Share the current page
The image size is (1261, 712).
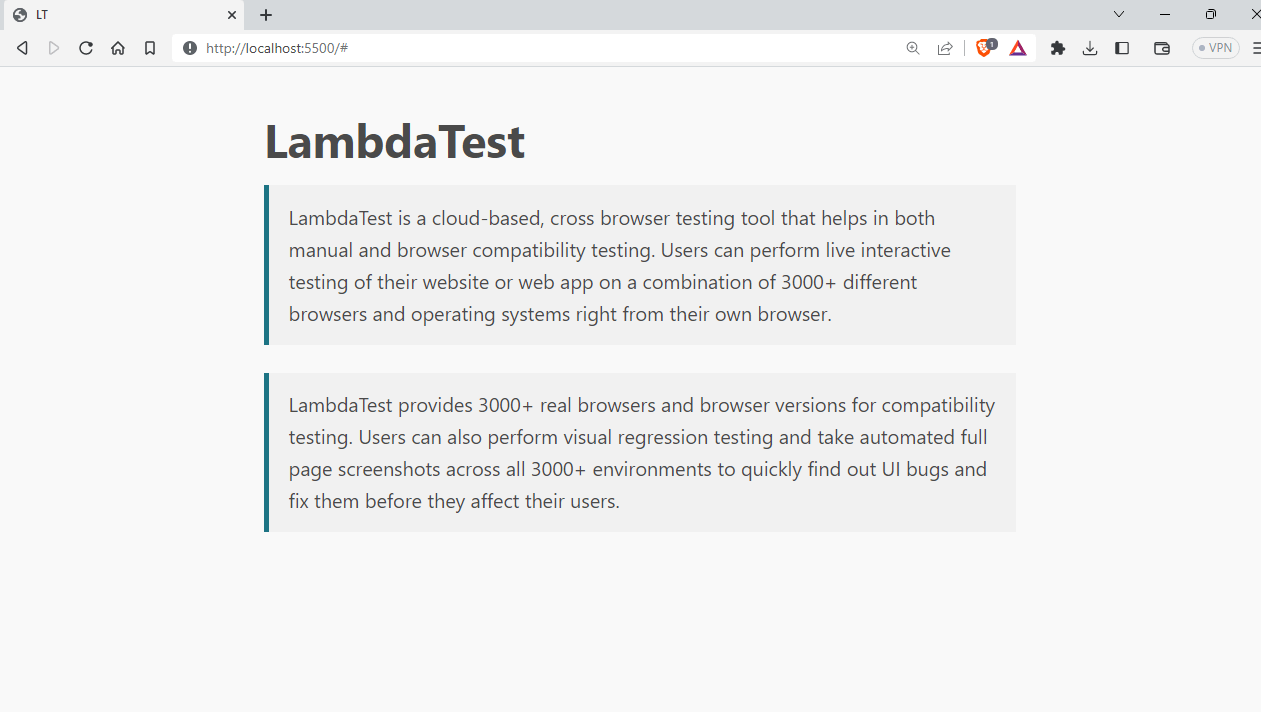(x=944, y=47)
